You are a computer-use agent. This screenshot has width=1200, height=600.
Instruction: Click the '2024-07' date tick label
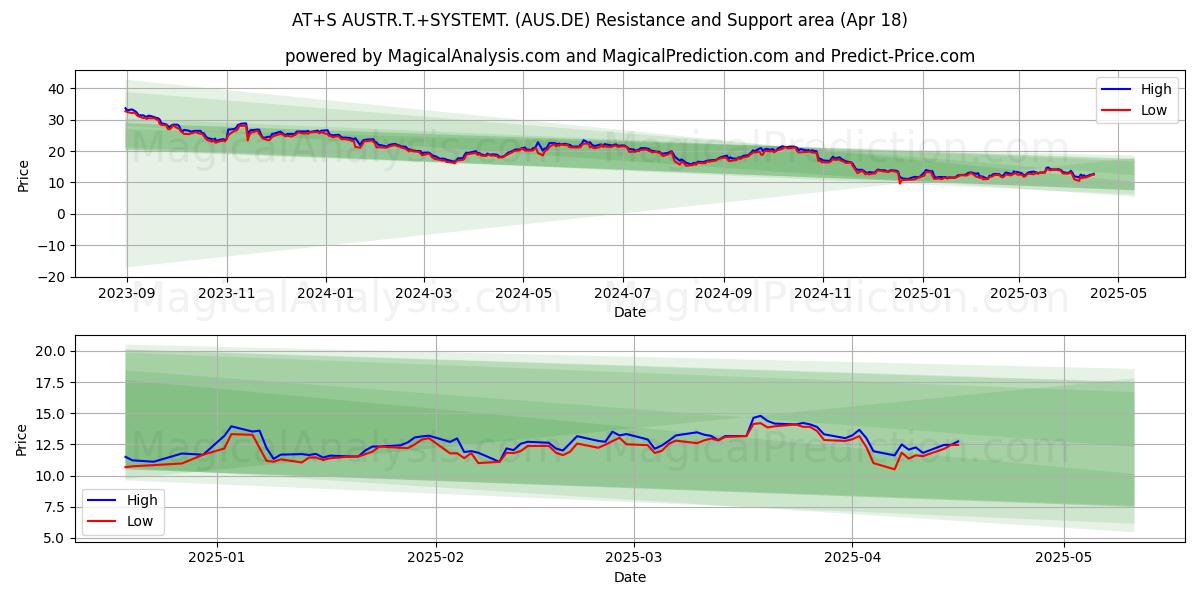623,294
